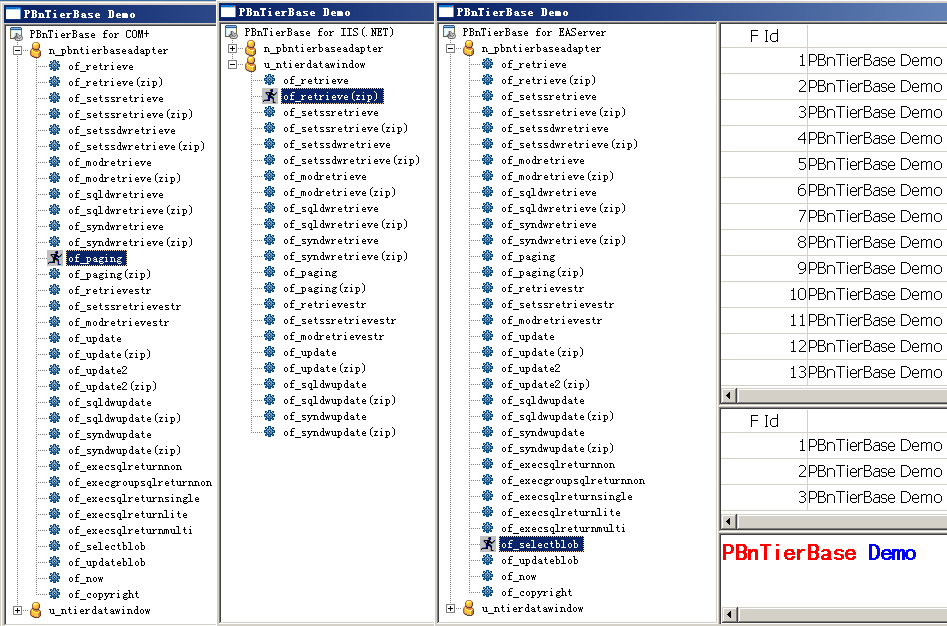947x626 pixels.
Task: Click gear icon of of_now in EAServer tree
Action: pos(488,576)
